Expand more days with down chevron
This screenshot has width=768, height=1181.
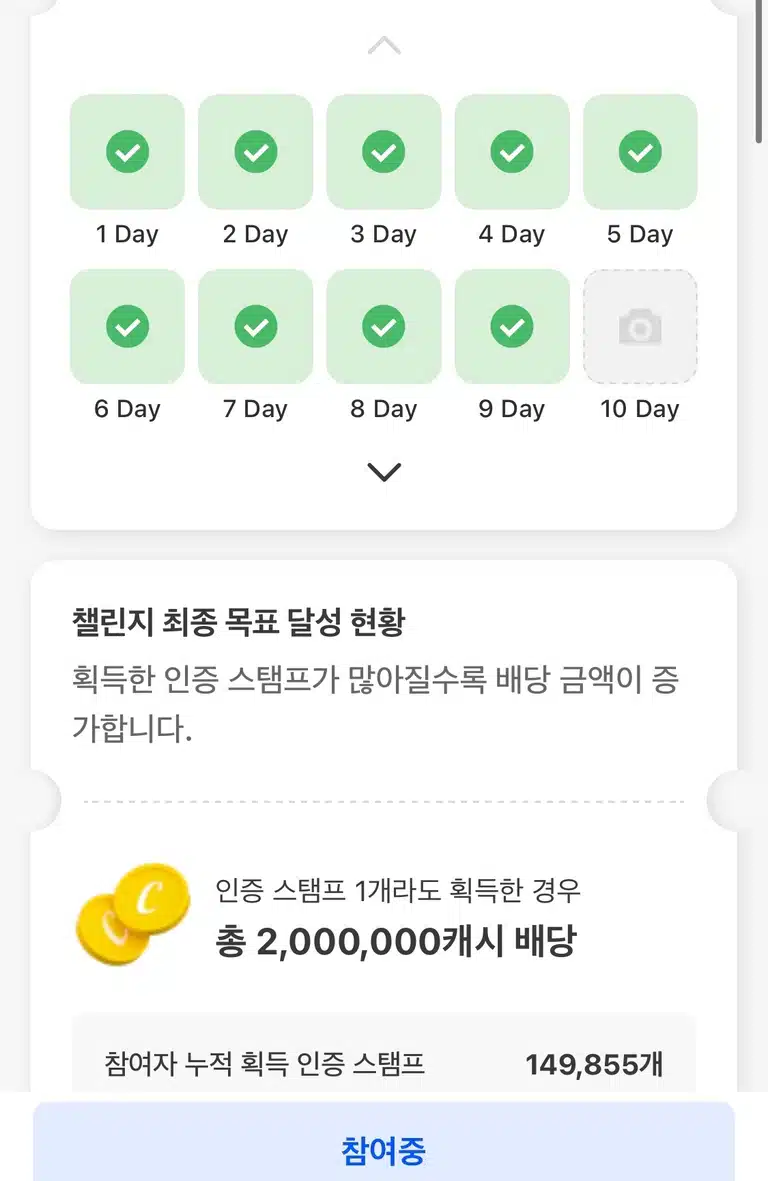click(x=384, y=472)
